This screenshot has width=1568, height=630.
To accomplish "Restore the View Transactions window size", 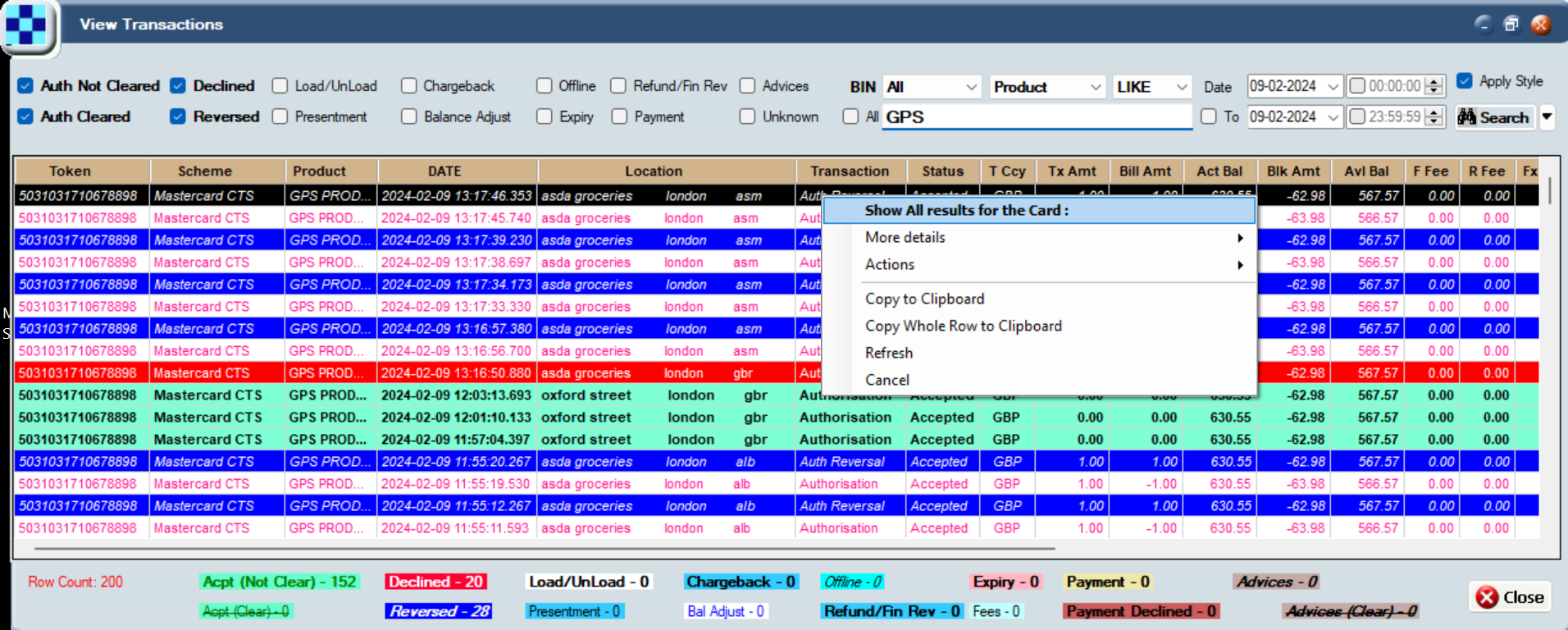I will [1511, 24].
